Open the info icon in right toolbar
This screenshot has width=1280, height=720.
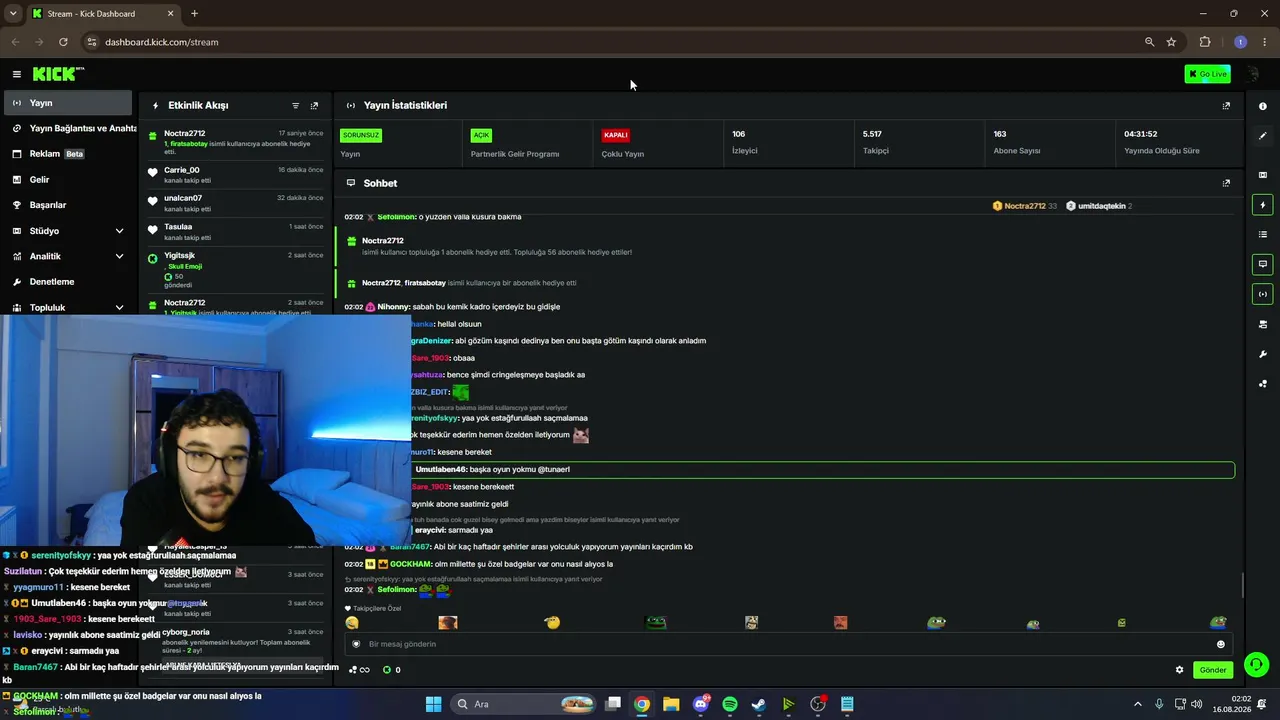1262,106
